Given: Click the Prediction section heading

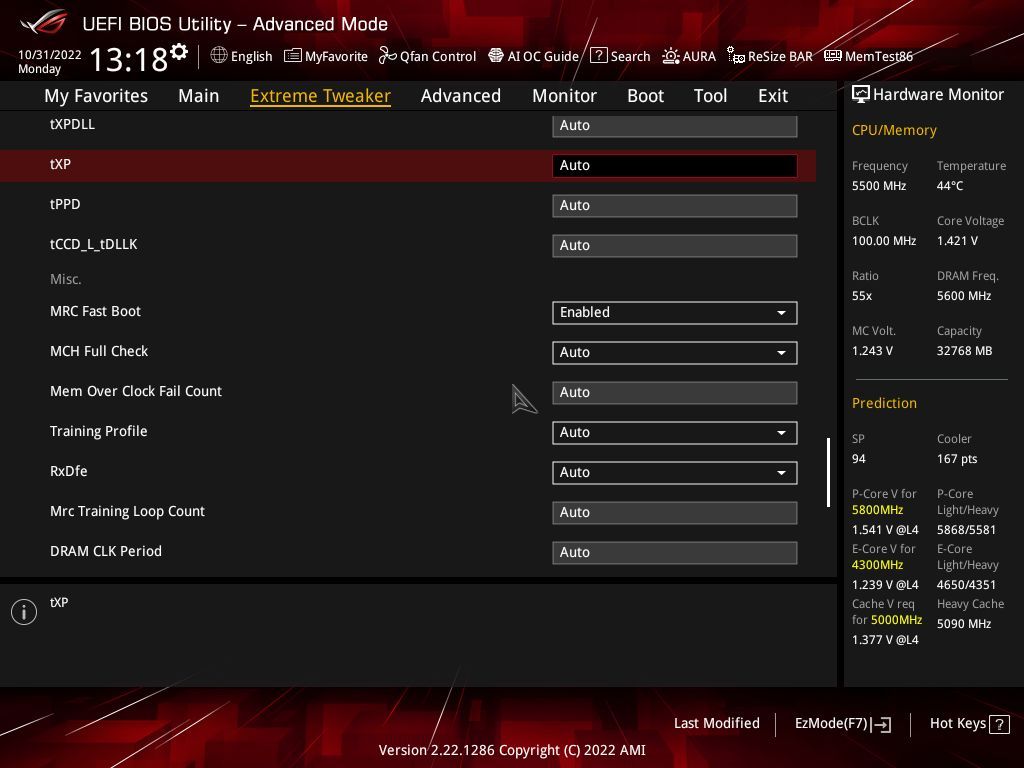Looking at the screenshot, I should click(x=884, y=403).
